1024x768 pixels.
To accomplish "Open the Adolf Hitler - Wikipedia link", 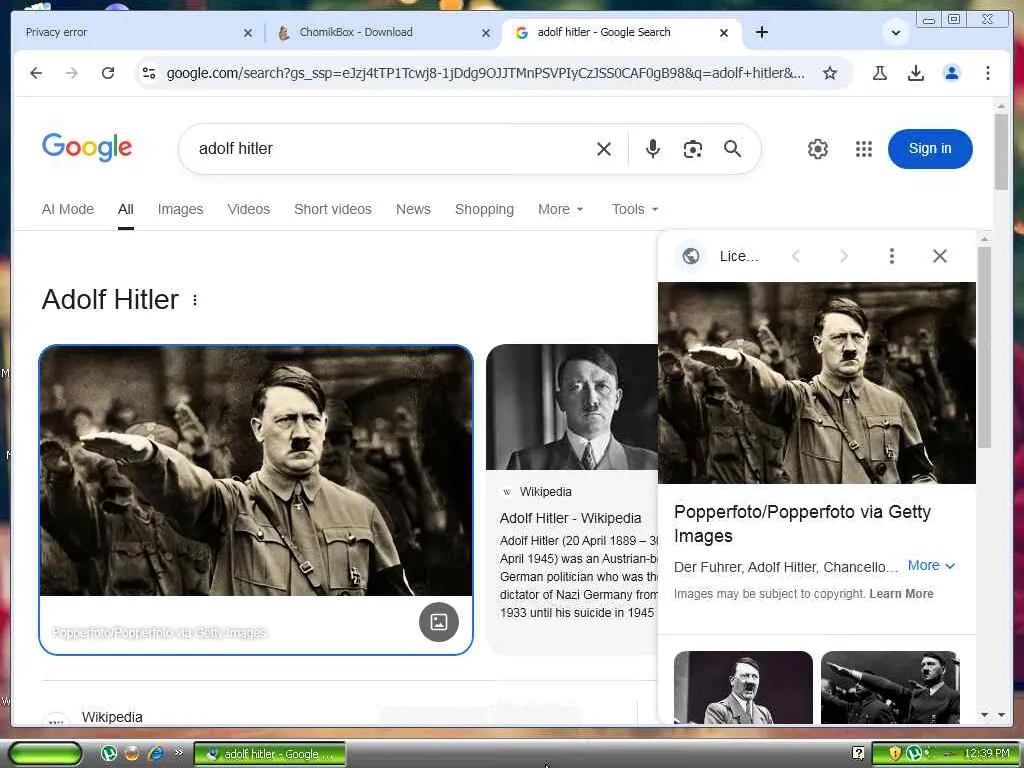I will click(x=570, y=518).
